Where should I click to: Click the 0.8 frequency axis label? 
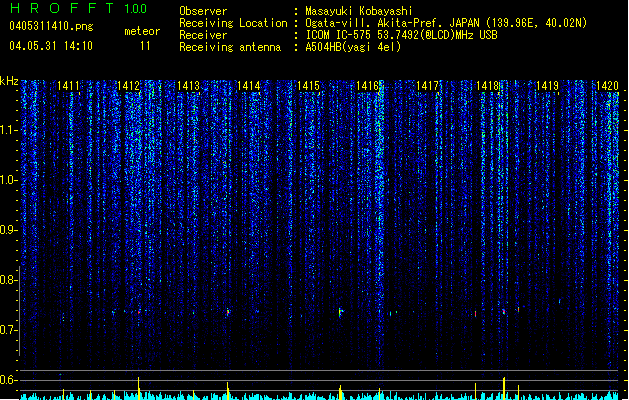[8, 280]
